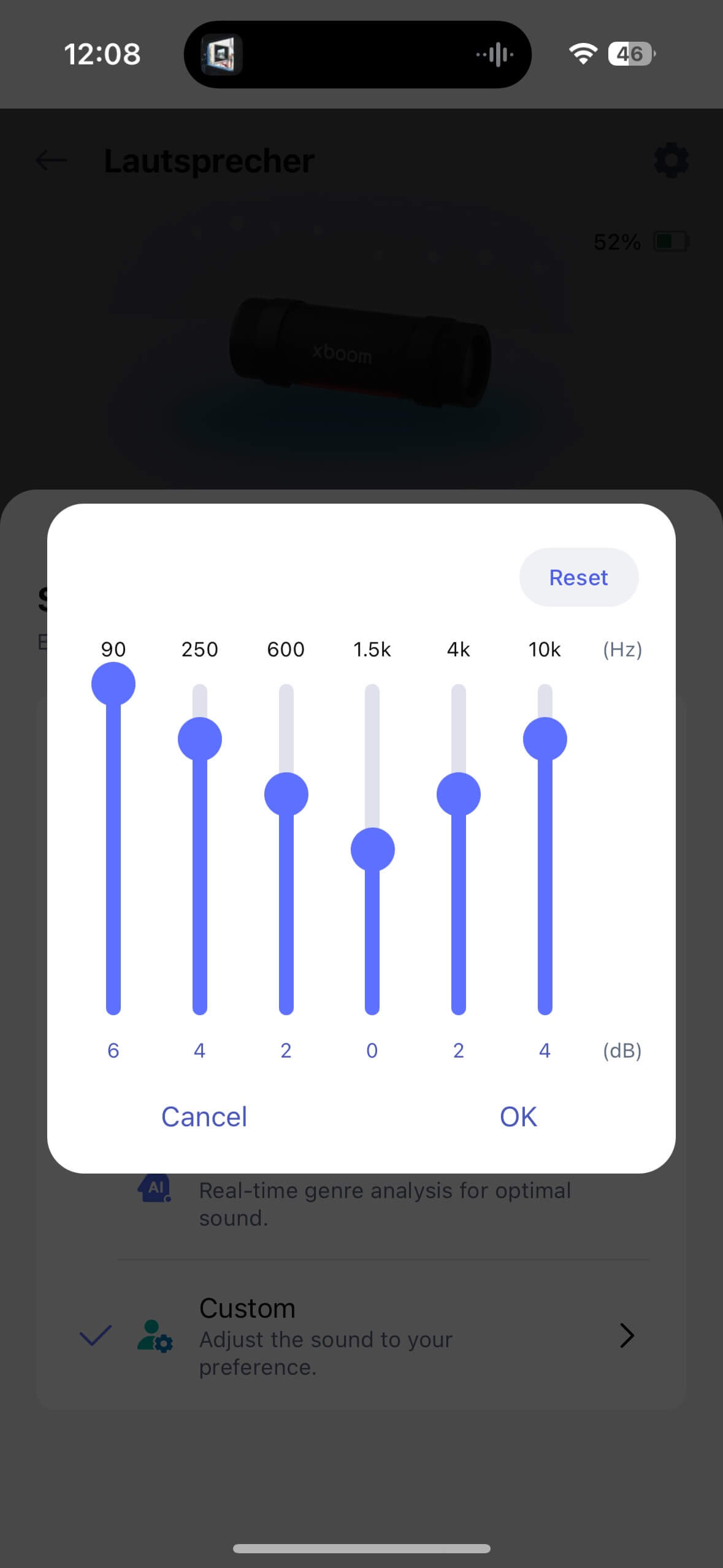Confirm equalizer with OK
Screen dimensions: 723x1568
coord(518,1116)
